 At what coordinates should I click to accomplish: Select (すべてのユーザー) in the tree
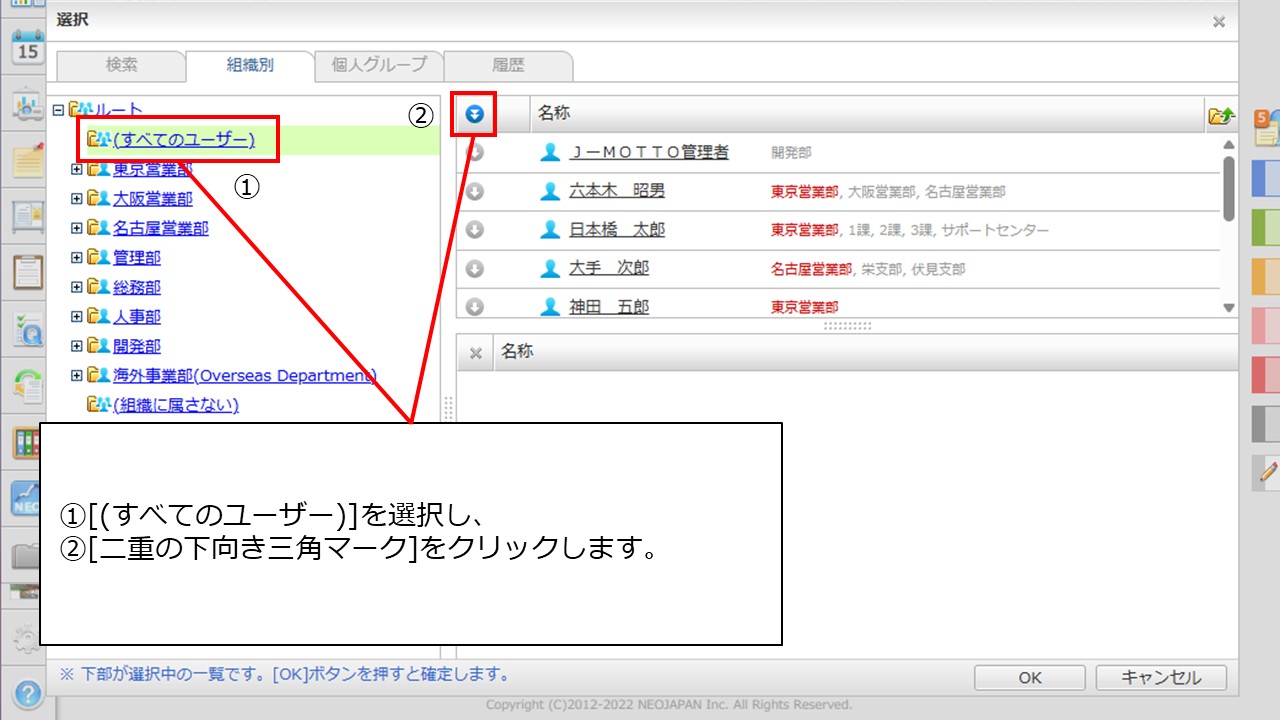pyautogui.click(x=184, y=140)
